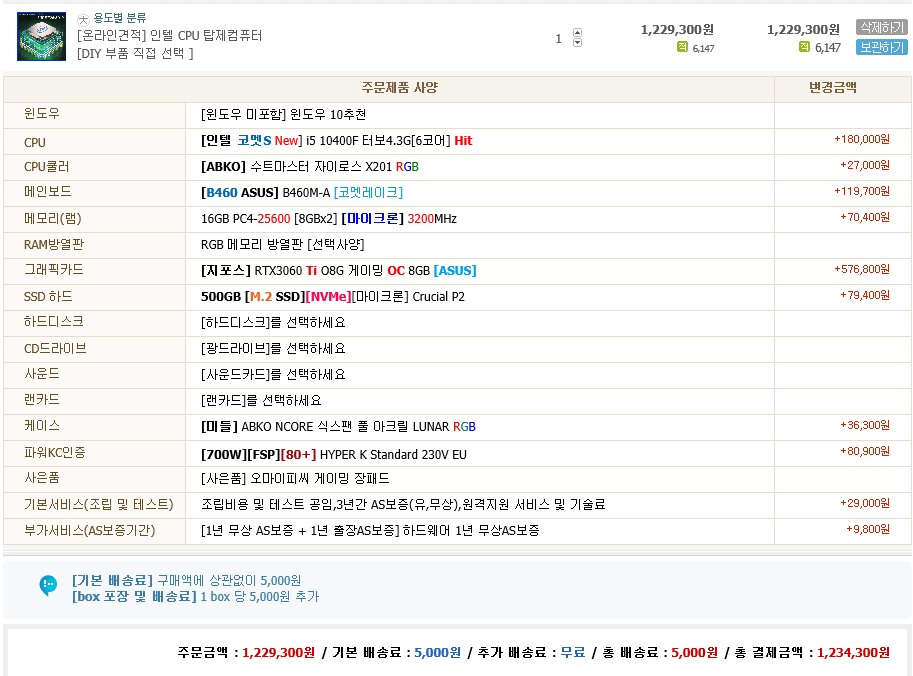This screenshot has height=676, width=913.
Task: Select the RTX3060 Ti graphics card text
Action: pos(338,271)
